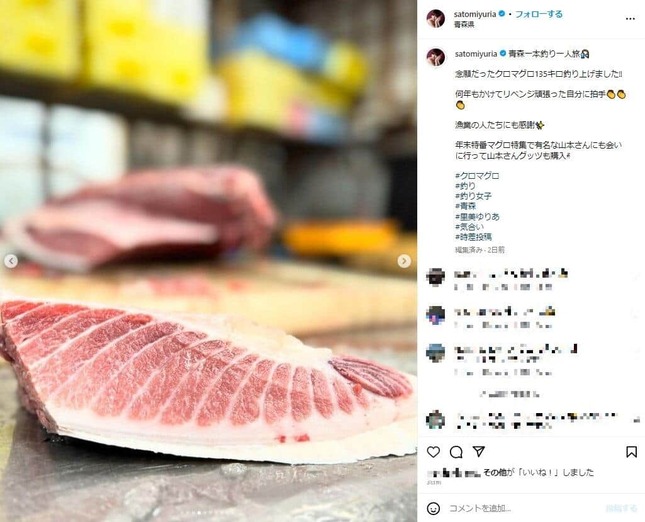Open the #里美ゆりあ hashtag
The width and height of the screenshot is (645, 522).
point(477,216)
